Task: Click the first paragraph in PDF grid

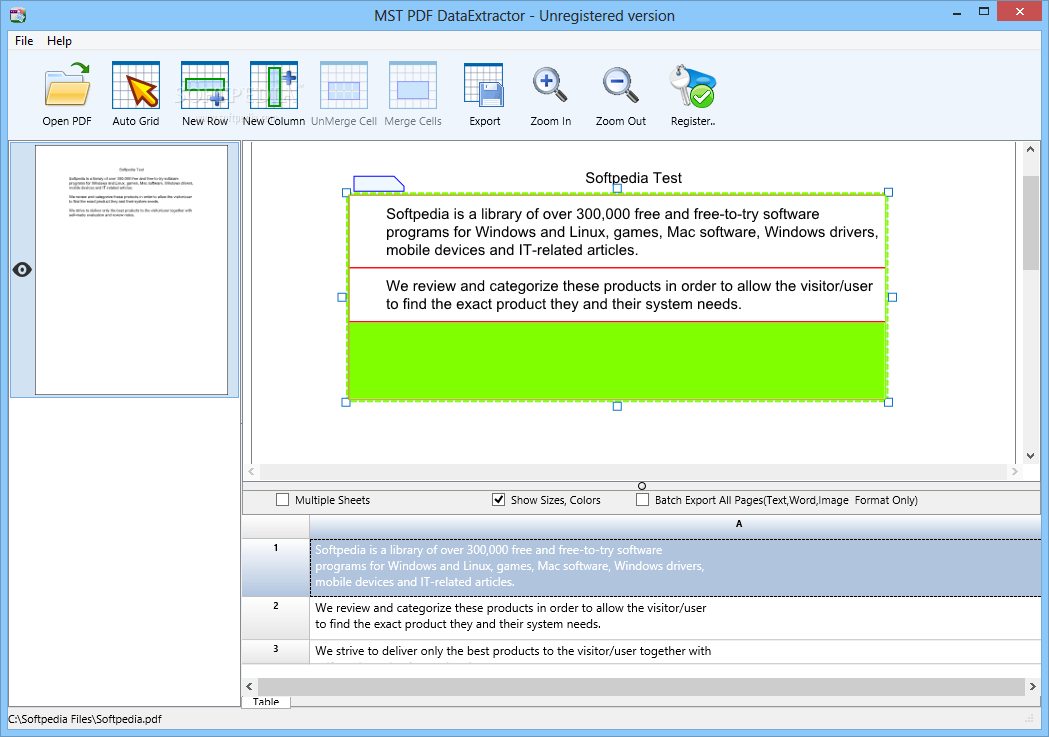Action: pos(632,232)
